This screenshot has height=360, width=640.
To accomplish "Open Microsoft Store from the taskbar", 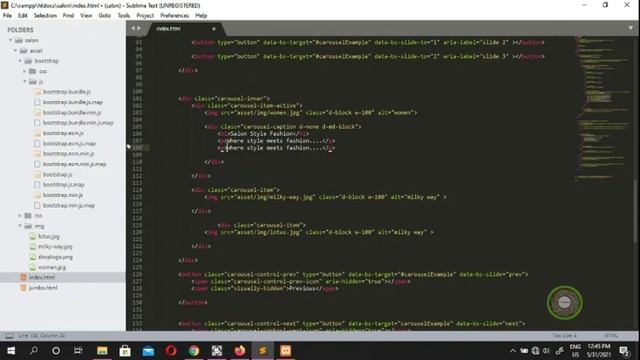I will pos(125,351).
